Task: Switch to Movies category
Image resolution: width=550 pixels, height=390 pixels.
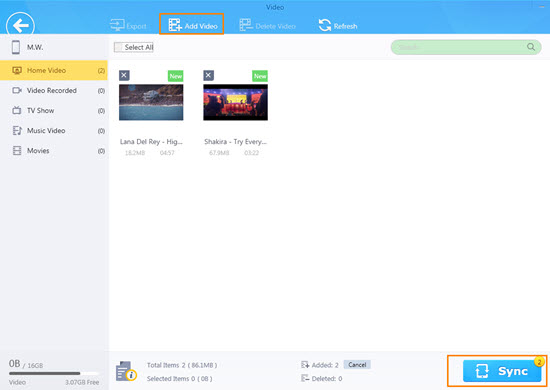Action: pos(54,151)
